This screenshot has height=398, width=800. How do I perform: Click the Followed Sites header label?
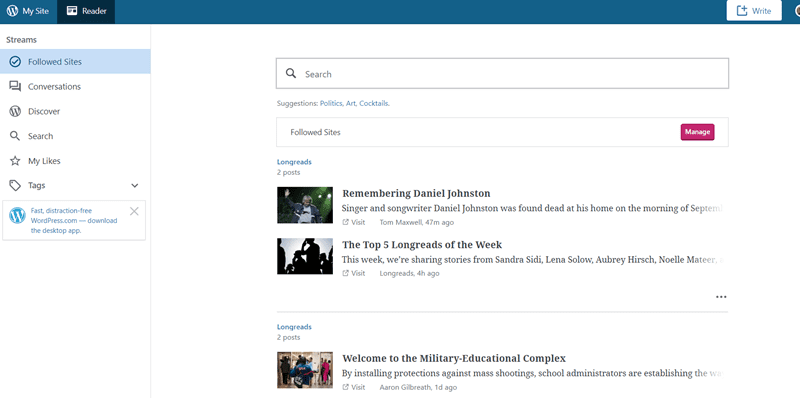[315, 132]
